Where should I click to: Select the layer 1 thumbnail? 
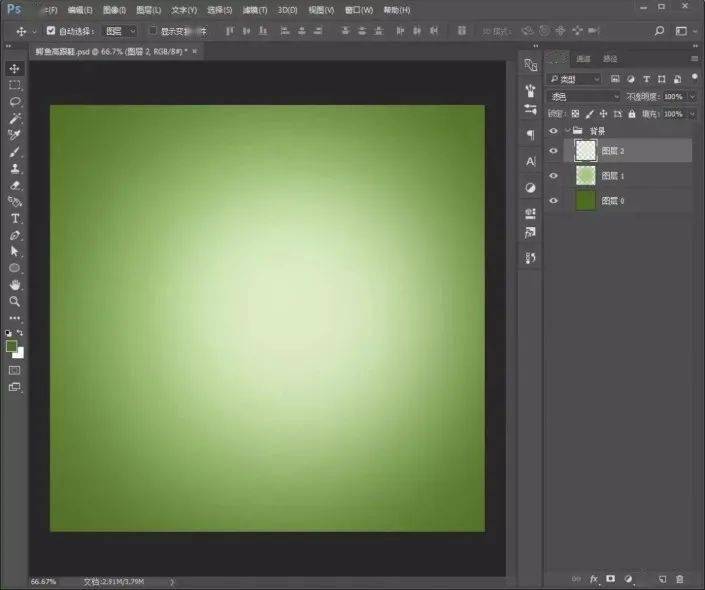tap(585, 175)
